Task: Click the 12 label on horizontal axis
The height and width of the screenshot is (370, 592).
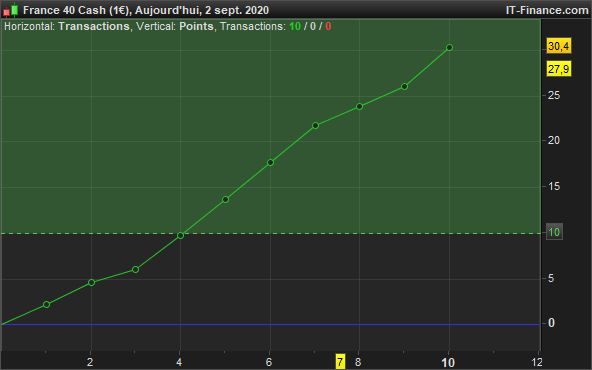Action: [537, 362]
